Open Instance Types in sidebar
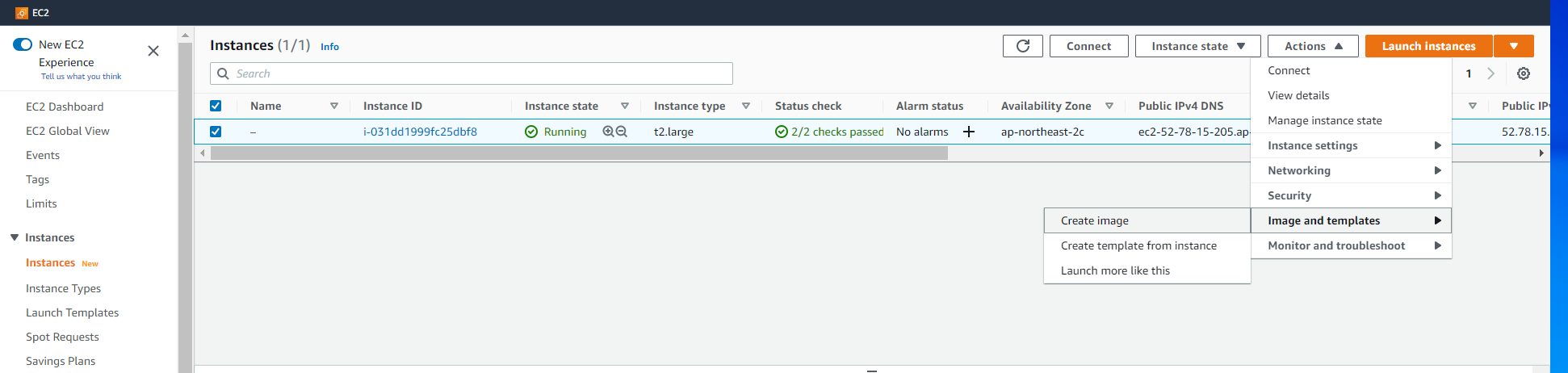Screen dimensions: 1568x373 click(63, 288)
